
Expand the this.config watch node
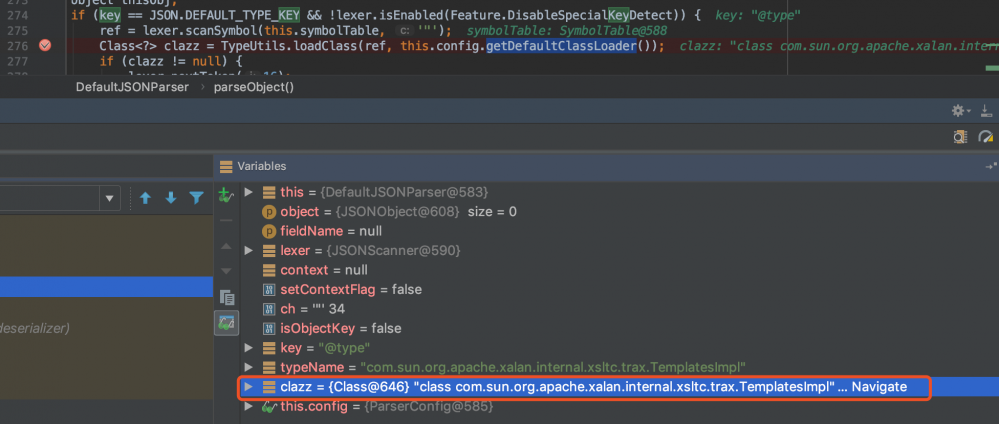tap(249, 406)
